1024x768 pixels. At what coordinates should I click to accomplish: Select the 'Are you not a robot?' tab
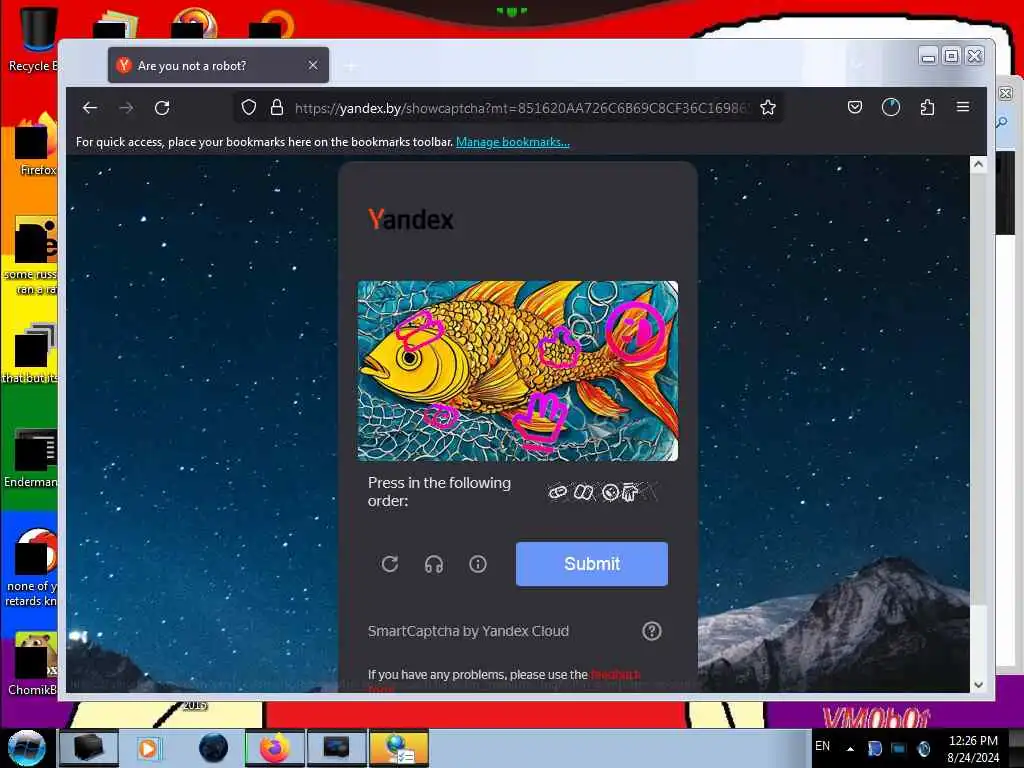[218, 65]
